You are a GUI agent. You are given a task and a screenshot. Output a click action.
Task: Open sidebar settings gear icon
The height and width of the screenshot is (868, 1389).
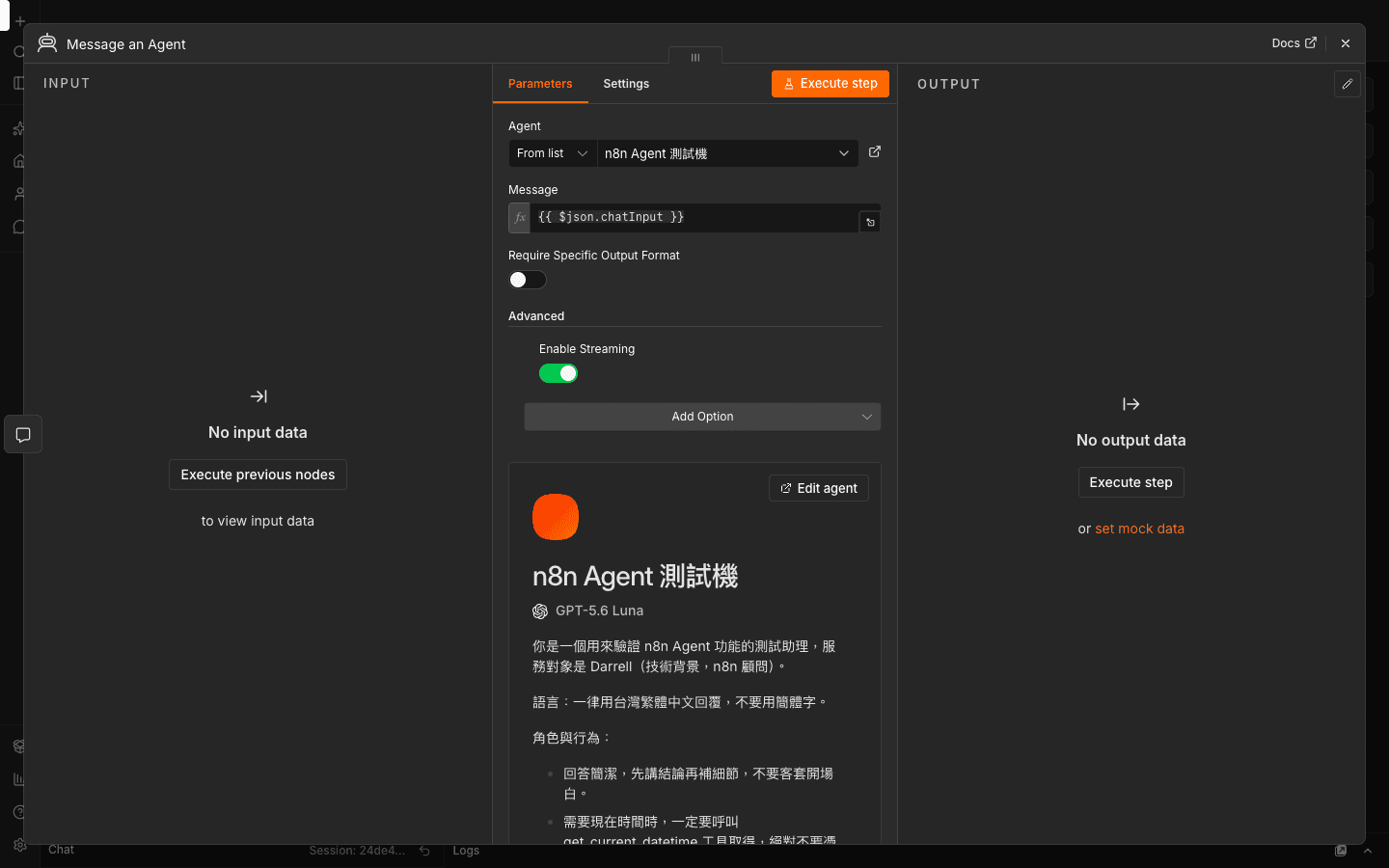[x=19, y=845]
